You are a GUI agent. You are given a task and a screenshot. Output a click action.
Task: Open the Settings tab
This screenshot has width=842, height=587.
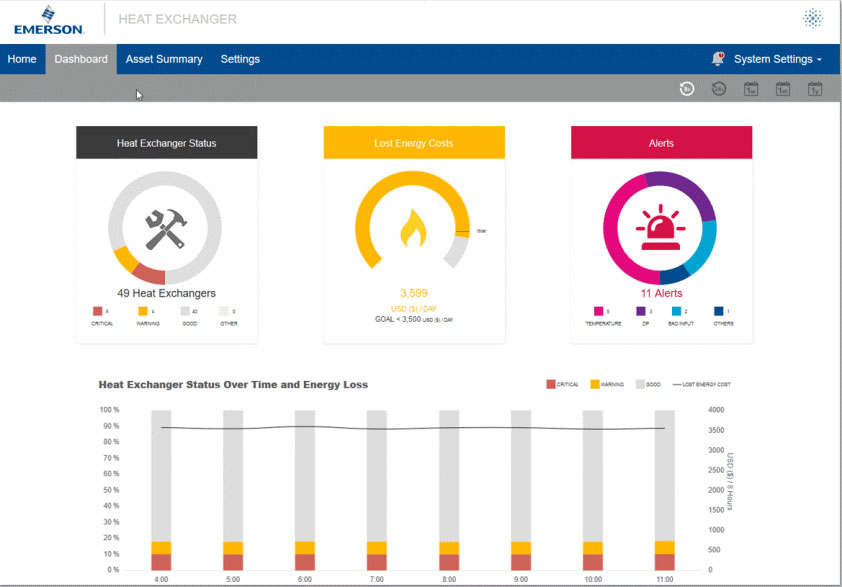tap(240, 59)
